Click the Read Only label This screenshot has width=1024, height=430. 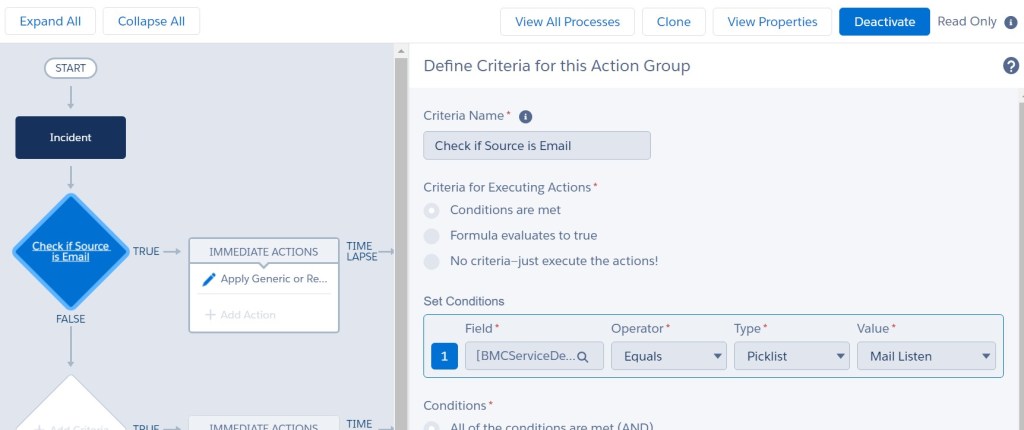click(967, 22)
